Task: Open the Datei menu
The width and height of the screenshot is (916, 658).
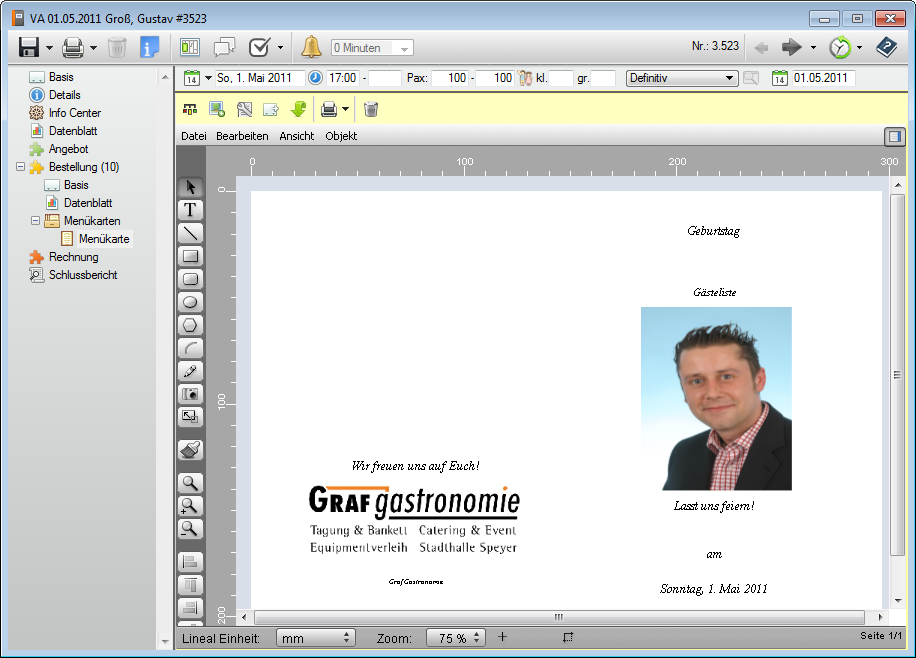Action: [x=193, y=136]
